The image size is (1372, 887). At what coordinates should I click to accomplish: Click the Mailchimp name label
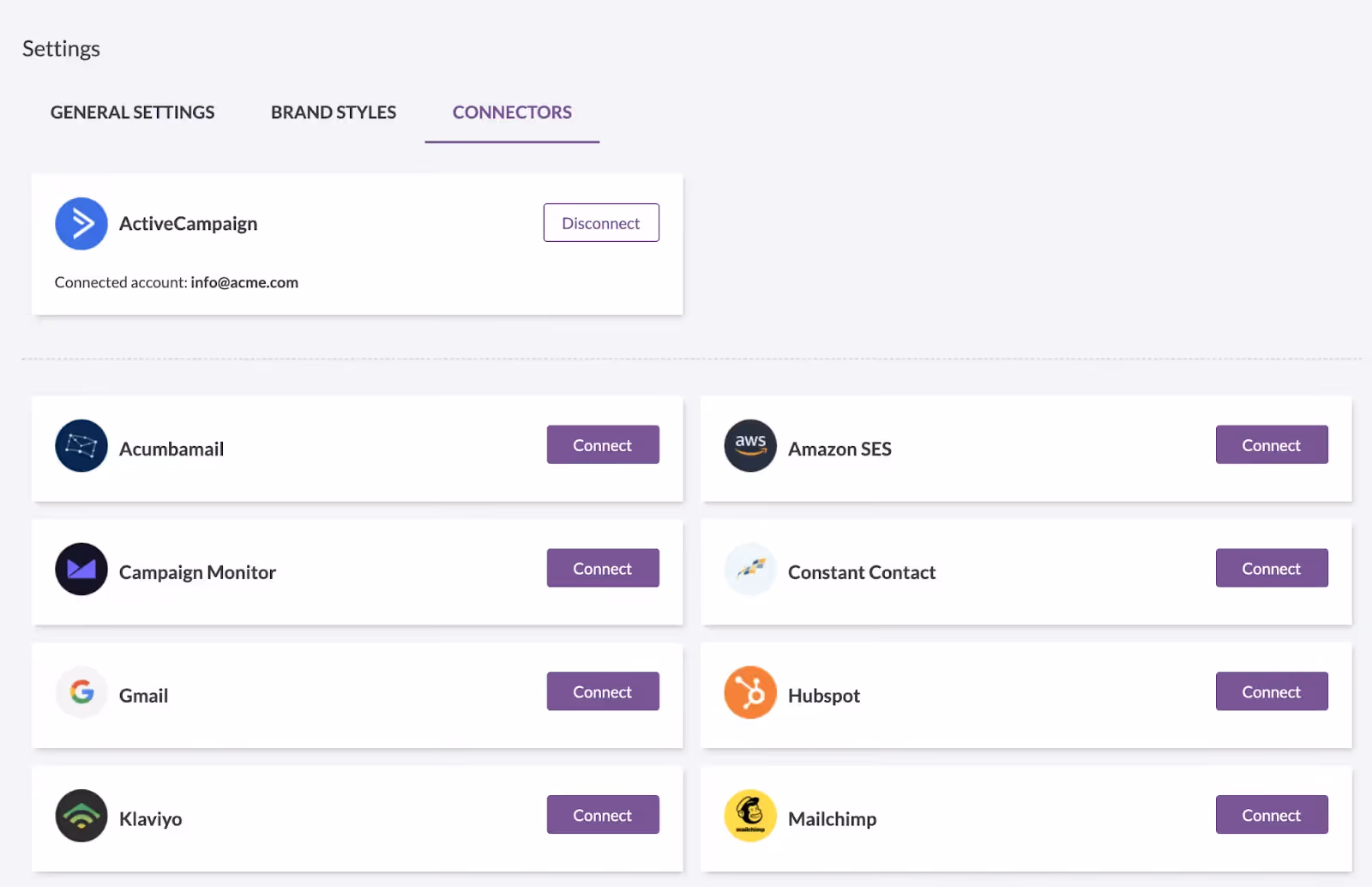pyautogui.click(x=832, y=819)
